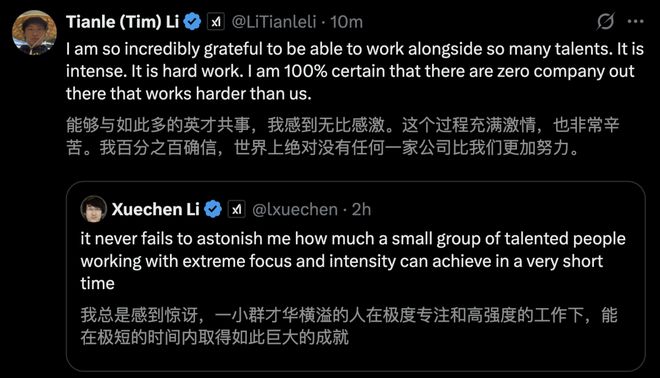Click Tianle Li's blue verified badge
Image resolution: width=660 pixels, height=378 pixels.
193,22
